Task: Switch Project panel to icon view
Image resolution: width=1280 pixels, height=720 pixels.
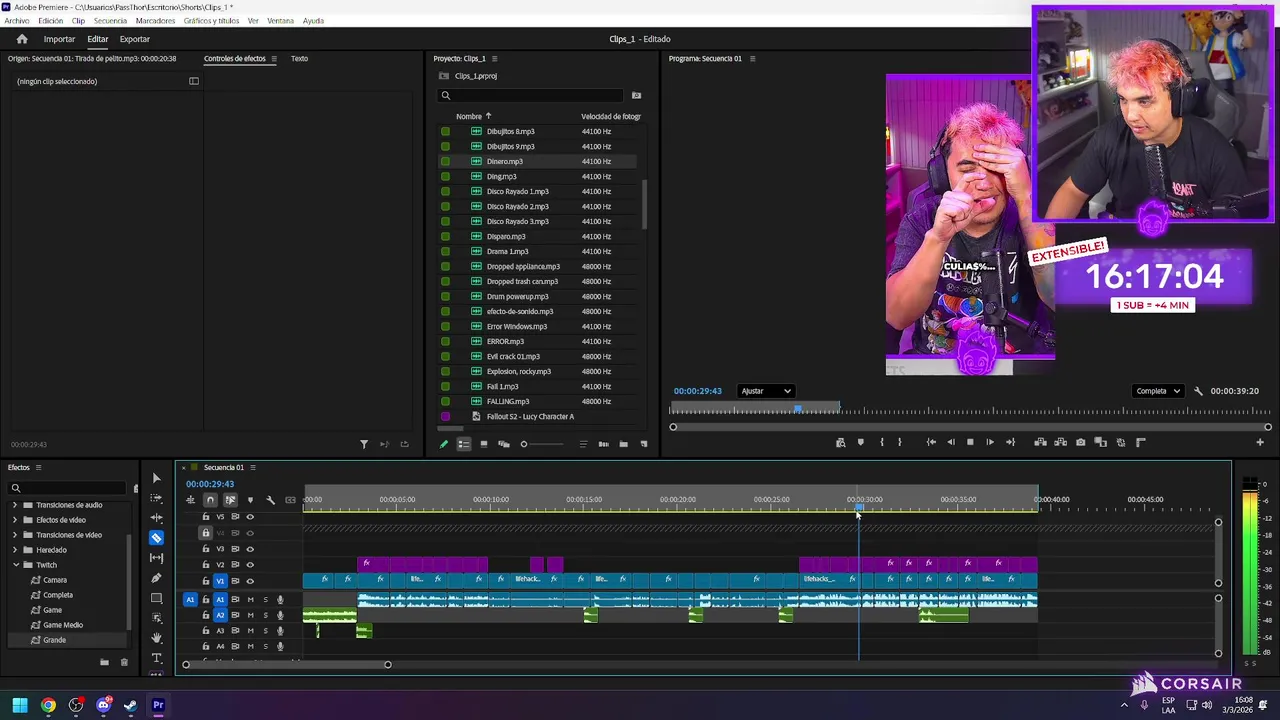Action: [x=483, y=444]
